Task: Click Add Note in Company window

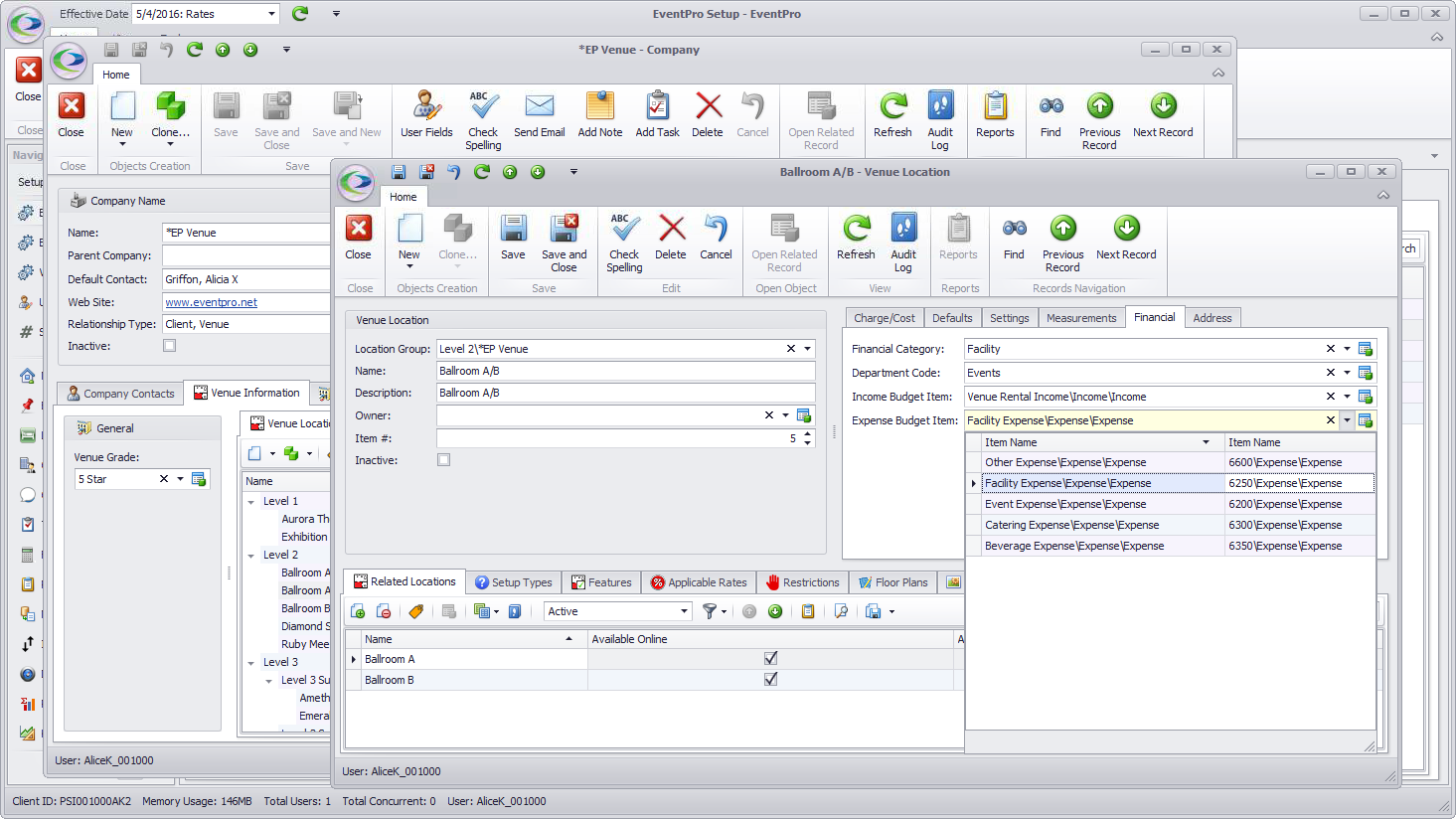Action: click(x=600, y=116)
